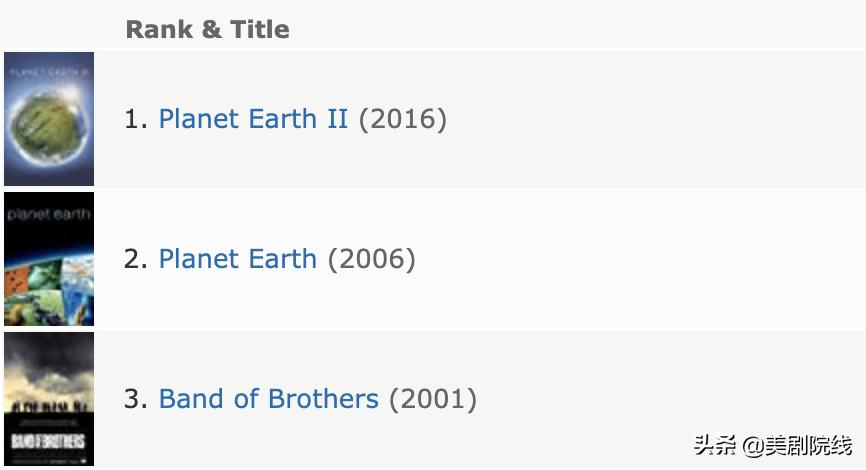This screenshot has width=866, height=470.
Task: Select rank number 2 in the list
Action: 135,259
